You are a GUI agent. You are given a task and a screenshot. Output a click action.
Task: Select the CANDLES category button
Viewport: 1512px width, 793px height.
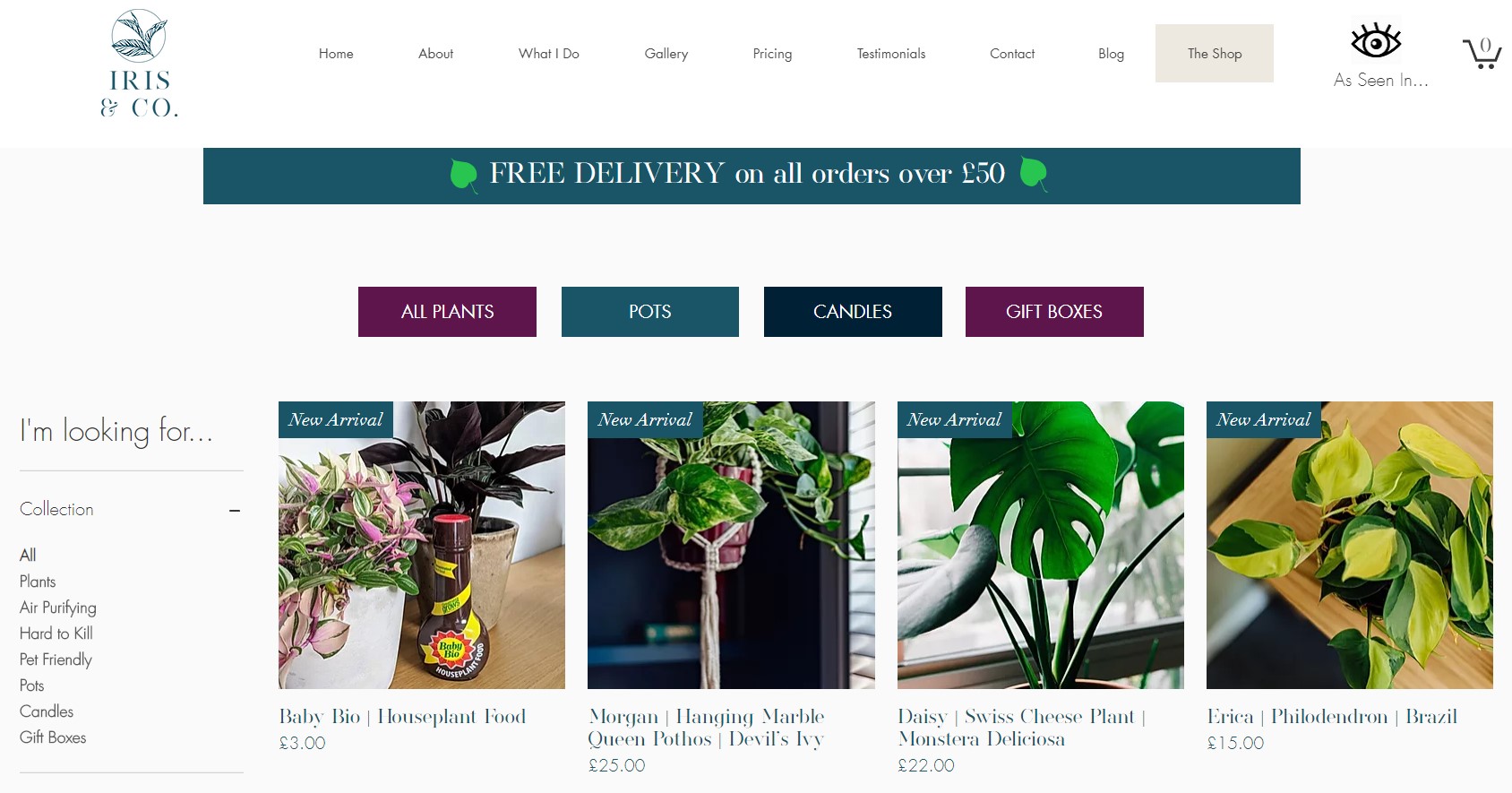point(853,312)
